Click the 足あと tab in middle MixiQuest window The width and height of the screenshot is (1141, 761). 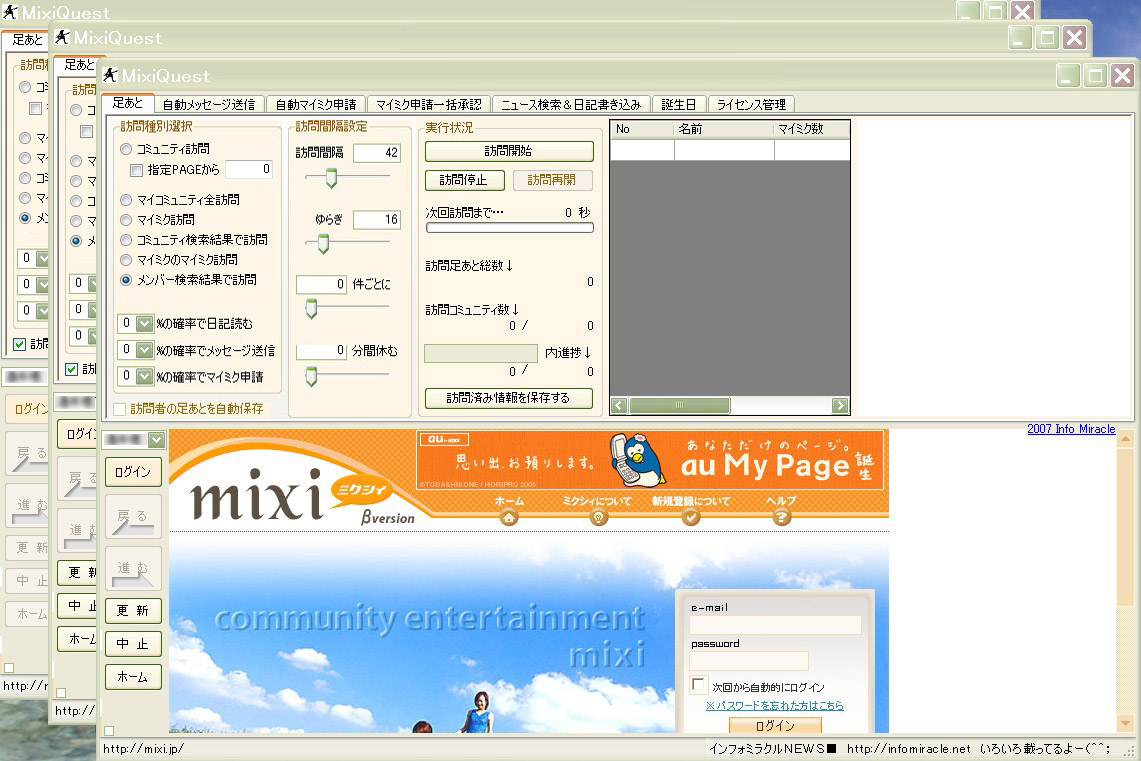[x=79, y=65]
